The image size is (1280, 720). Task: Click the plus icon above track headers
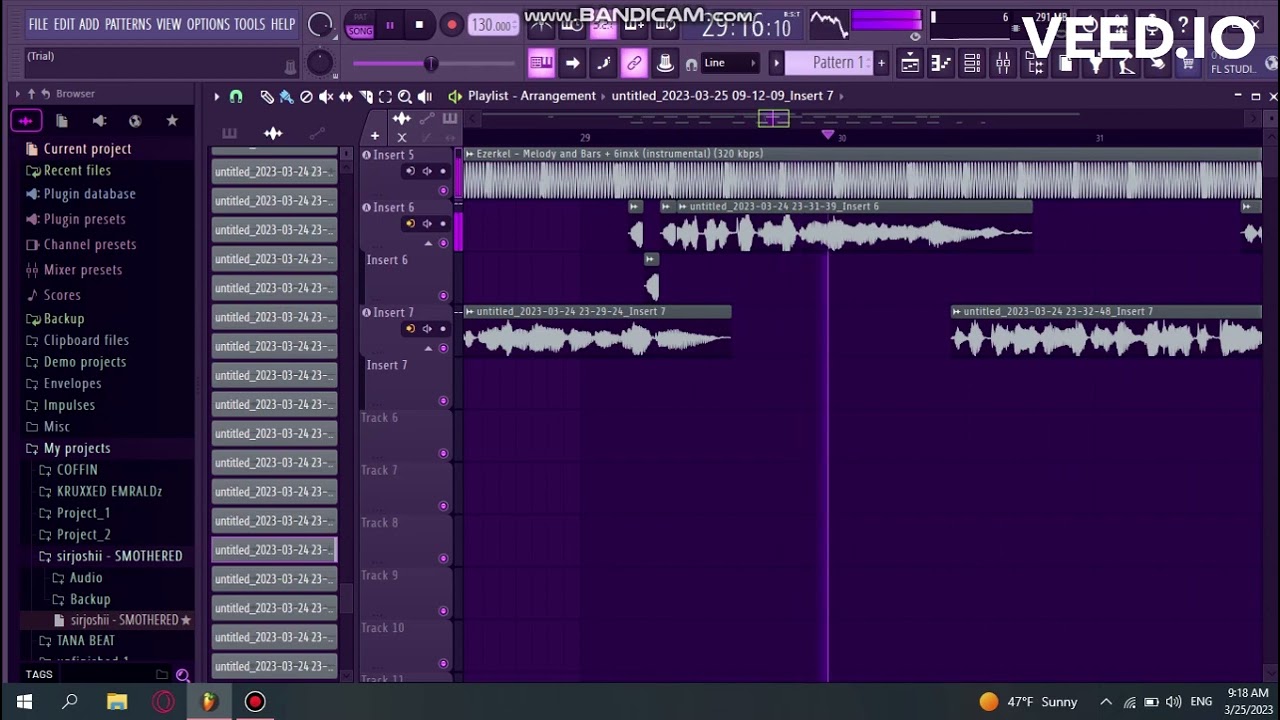coord(375,136)
